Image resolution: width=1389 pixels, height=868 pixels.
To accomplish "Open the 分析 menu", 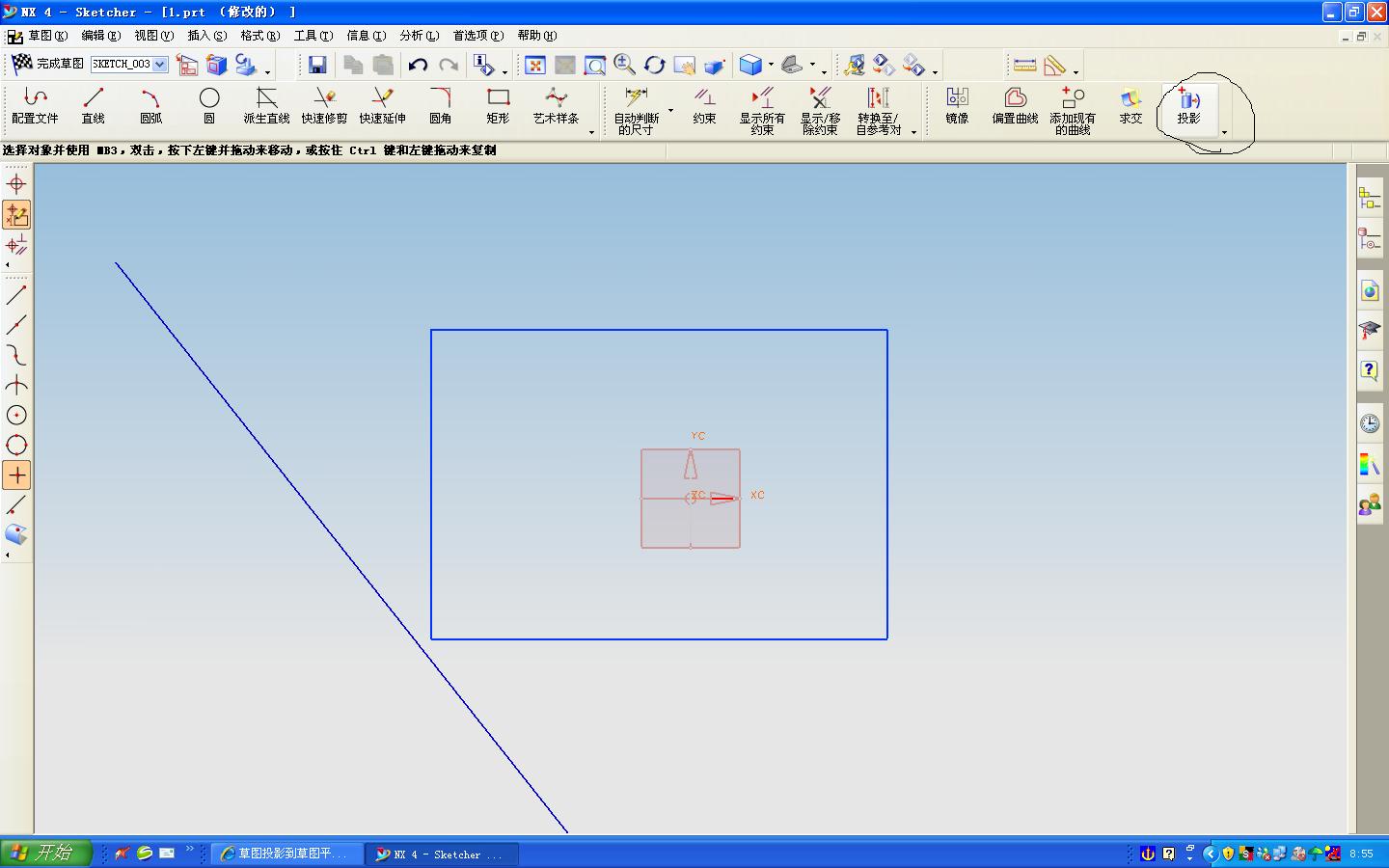I will coord(419,36).
